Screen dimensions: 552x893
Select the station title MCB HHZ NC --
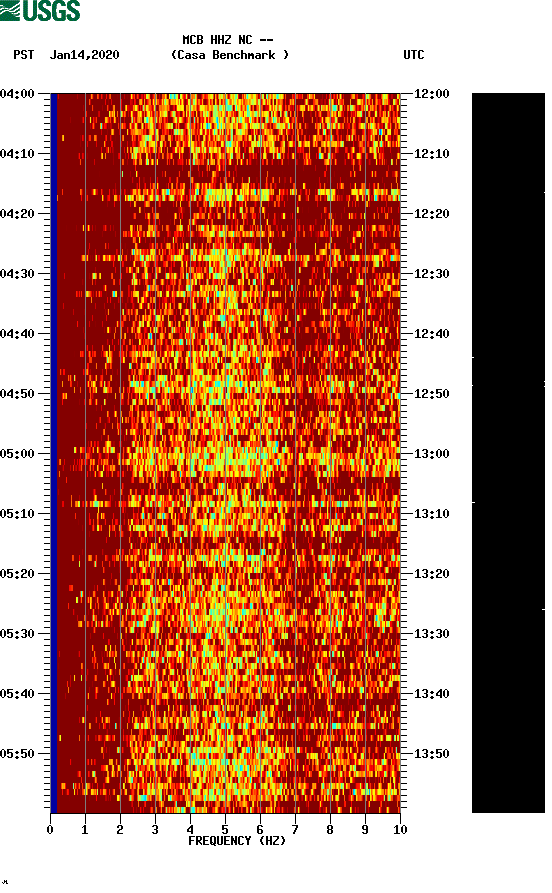[228, 40]
